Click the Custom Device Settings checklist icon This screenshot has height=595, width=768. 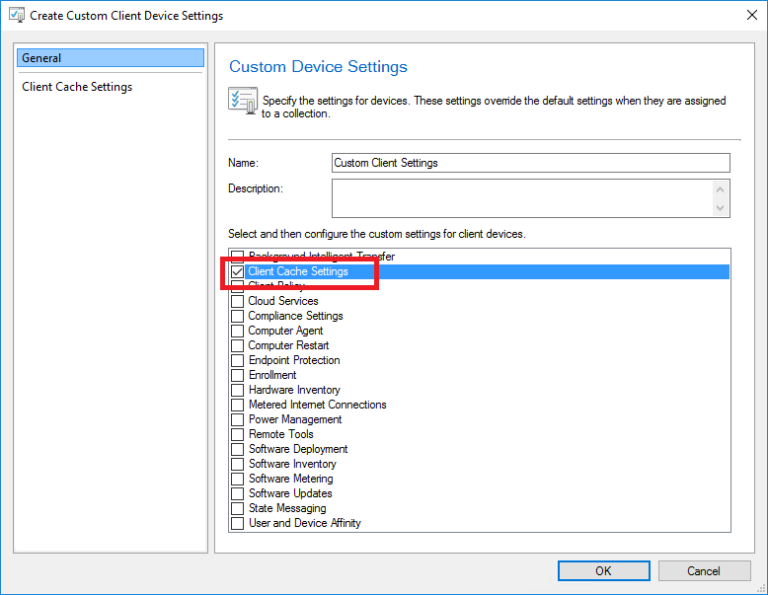[x=242, y=101]
